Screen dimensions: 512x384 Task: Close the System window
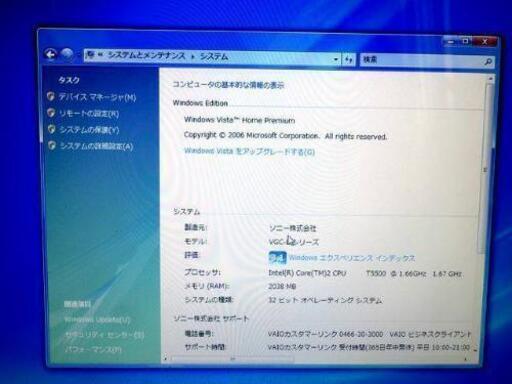coord(485,42)
